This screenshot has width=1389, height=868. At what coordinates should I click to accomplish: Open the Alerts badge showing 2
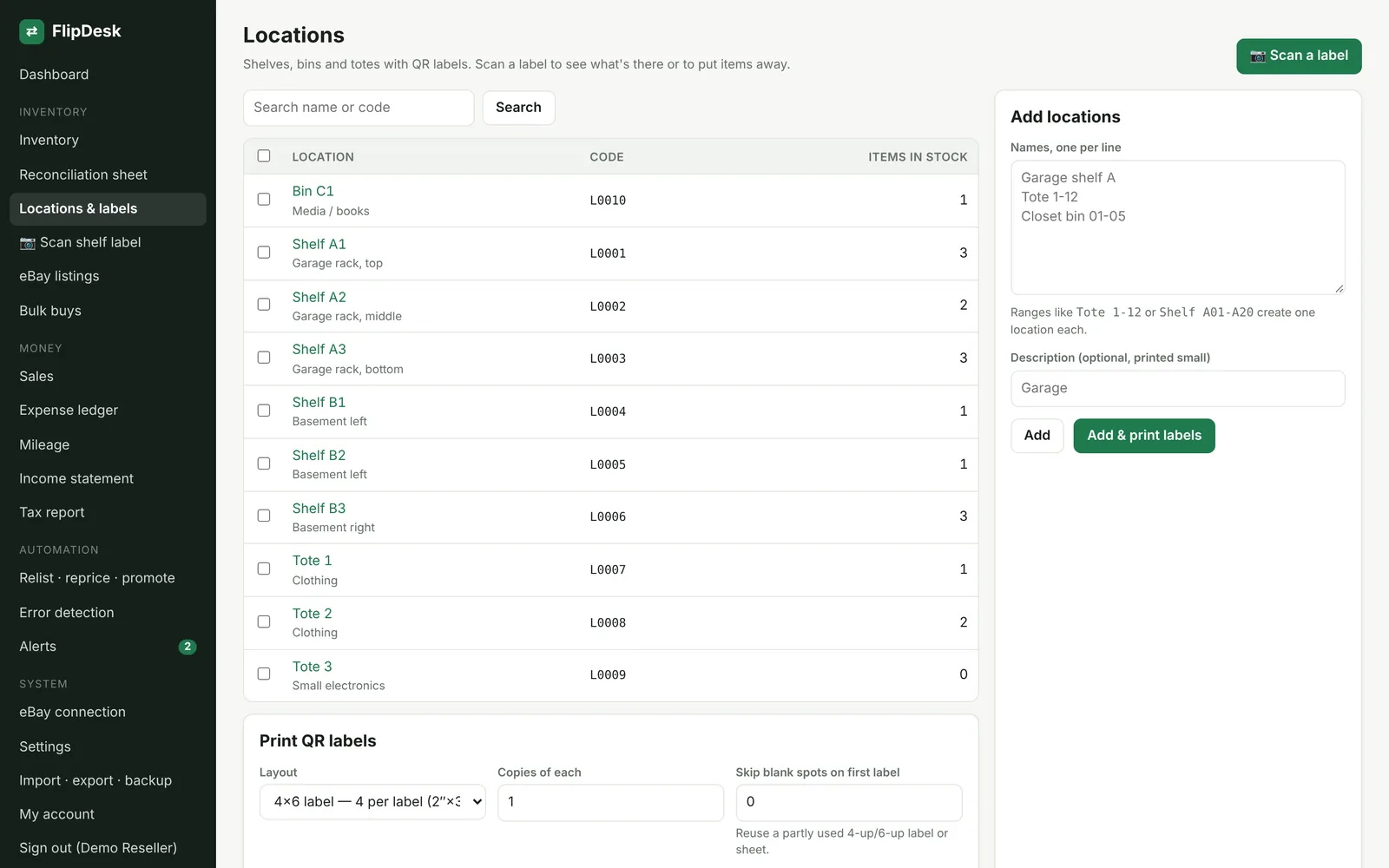click(x=188, y=647)
